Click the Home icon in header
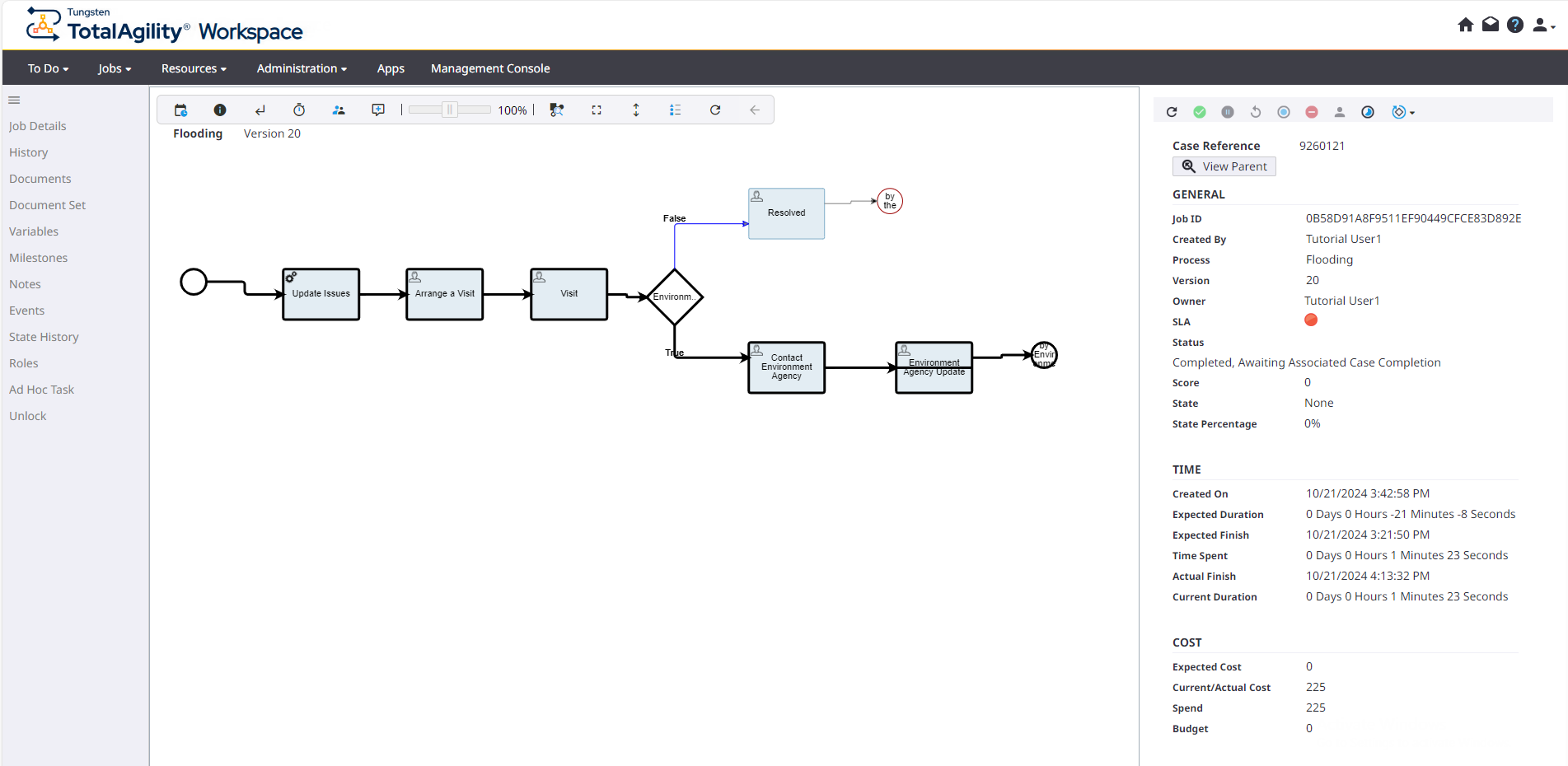This screenshot has width=1568, height=766. [x=1465, y=25]
